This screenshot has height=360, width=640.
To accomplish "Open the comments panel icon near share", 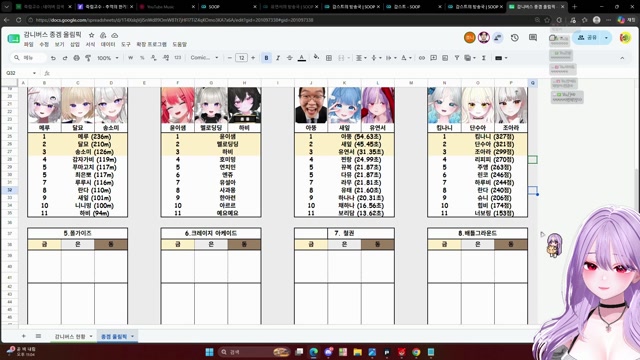I will [533, 38].
